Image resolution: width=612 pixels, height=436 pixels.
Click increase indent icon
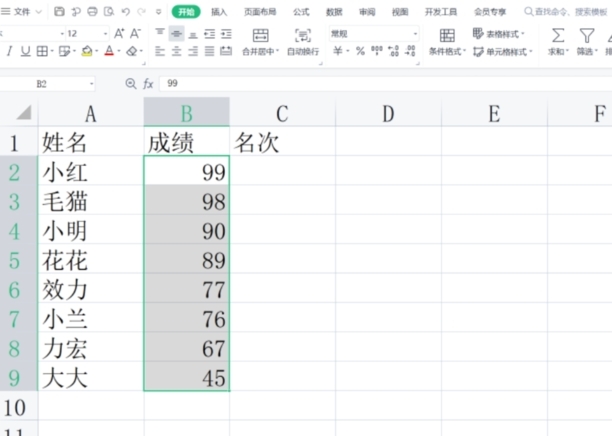(226, 34)
